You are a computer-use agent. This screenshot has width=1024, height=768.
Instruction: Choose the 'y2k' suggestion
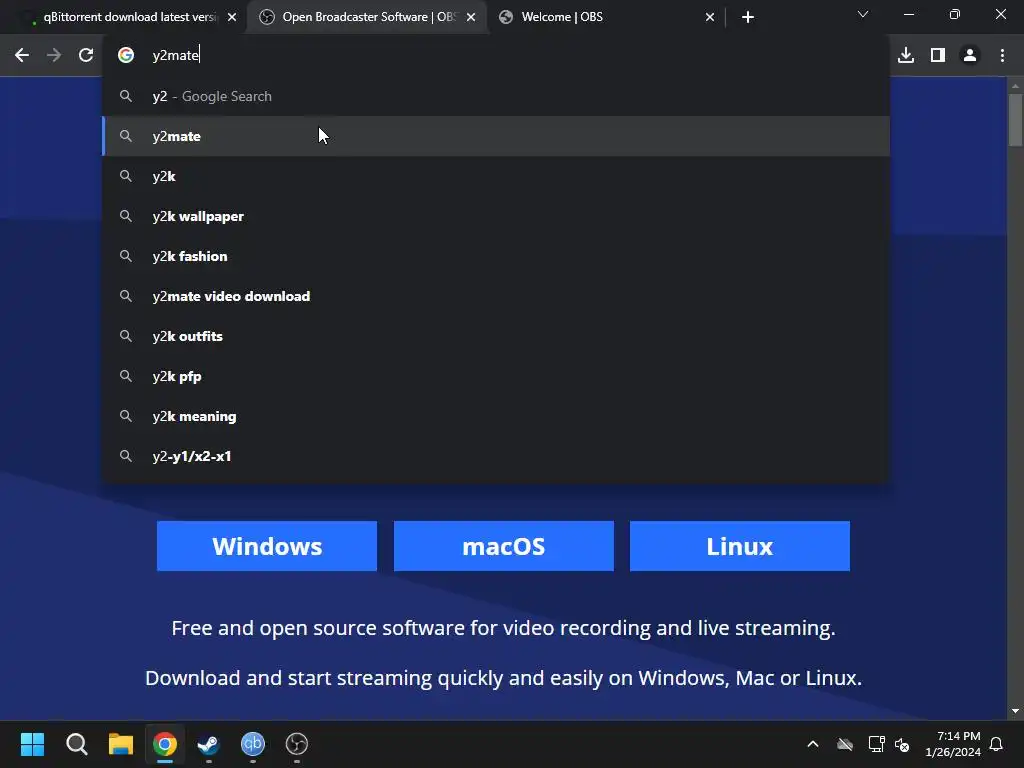click(496, 176)
